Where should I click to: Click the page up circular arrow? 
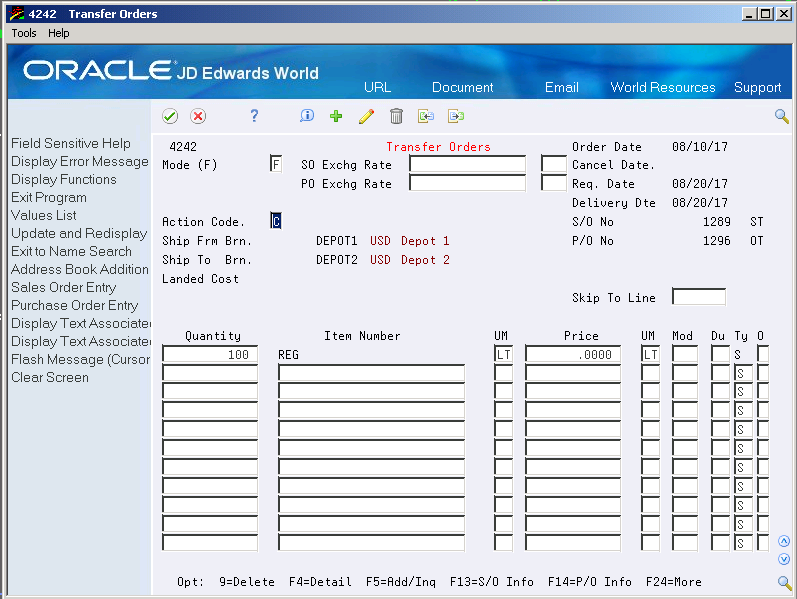click(784, 542)
